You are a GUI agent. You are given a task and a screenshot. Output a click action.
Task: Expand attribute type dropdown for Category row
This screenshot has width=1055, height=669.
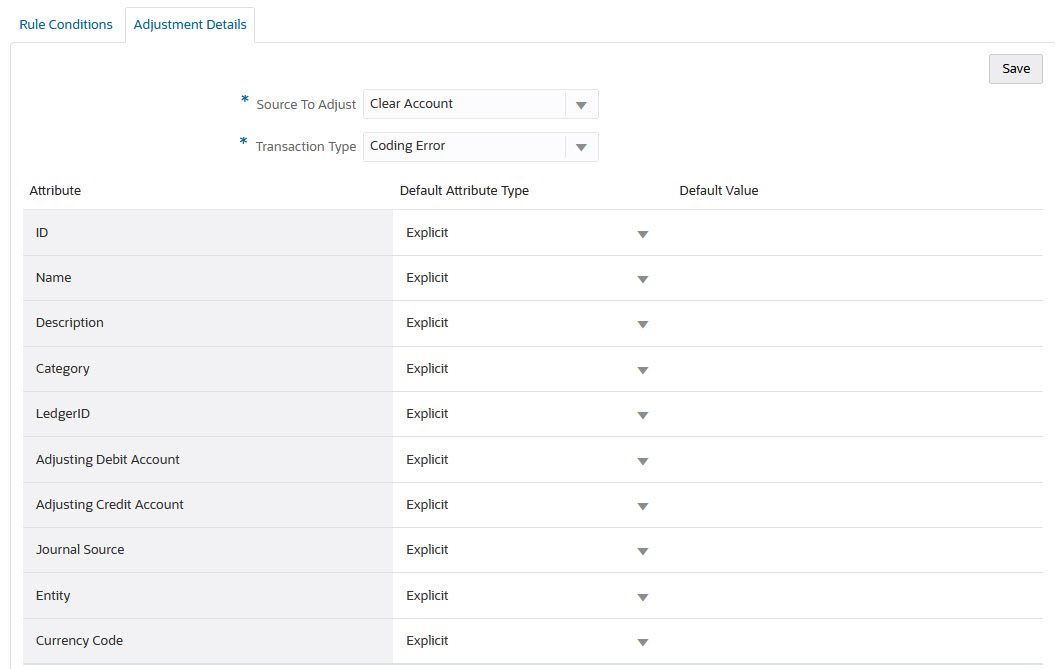(642, 370)
